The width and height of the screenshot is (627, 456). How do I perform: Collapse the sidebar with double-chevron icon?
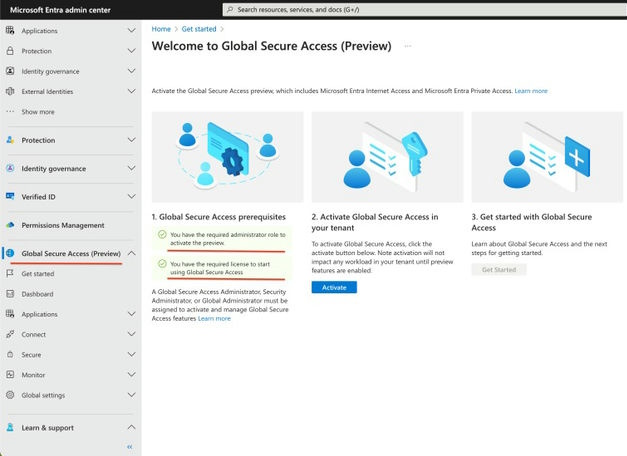[x=130, y=447]
